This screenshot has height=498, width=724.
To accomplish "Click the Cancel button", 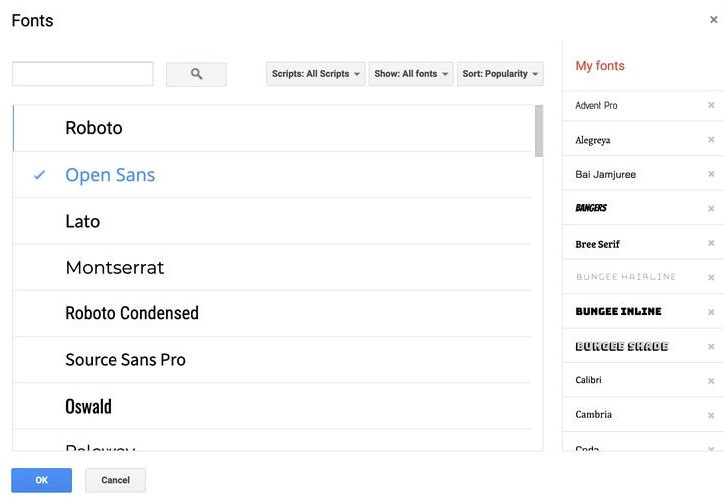I will (115, 480).
